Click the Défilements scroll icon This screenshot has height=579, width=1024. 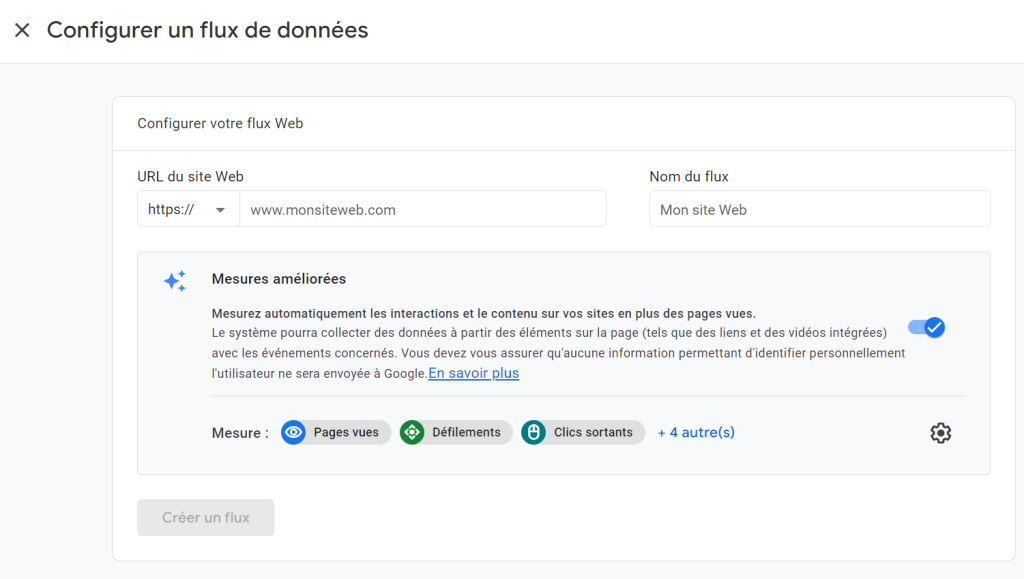click(412, 432)
